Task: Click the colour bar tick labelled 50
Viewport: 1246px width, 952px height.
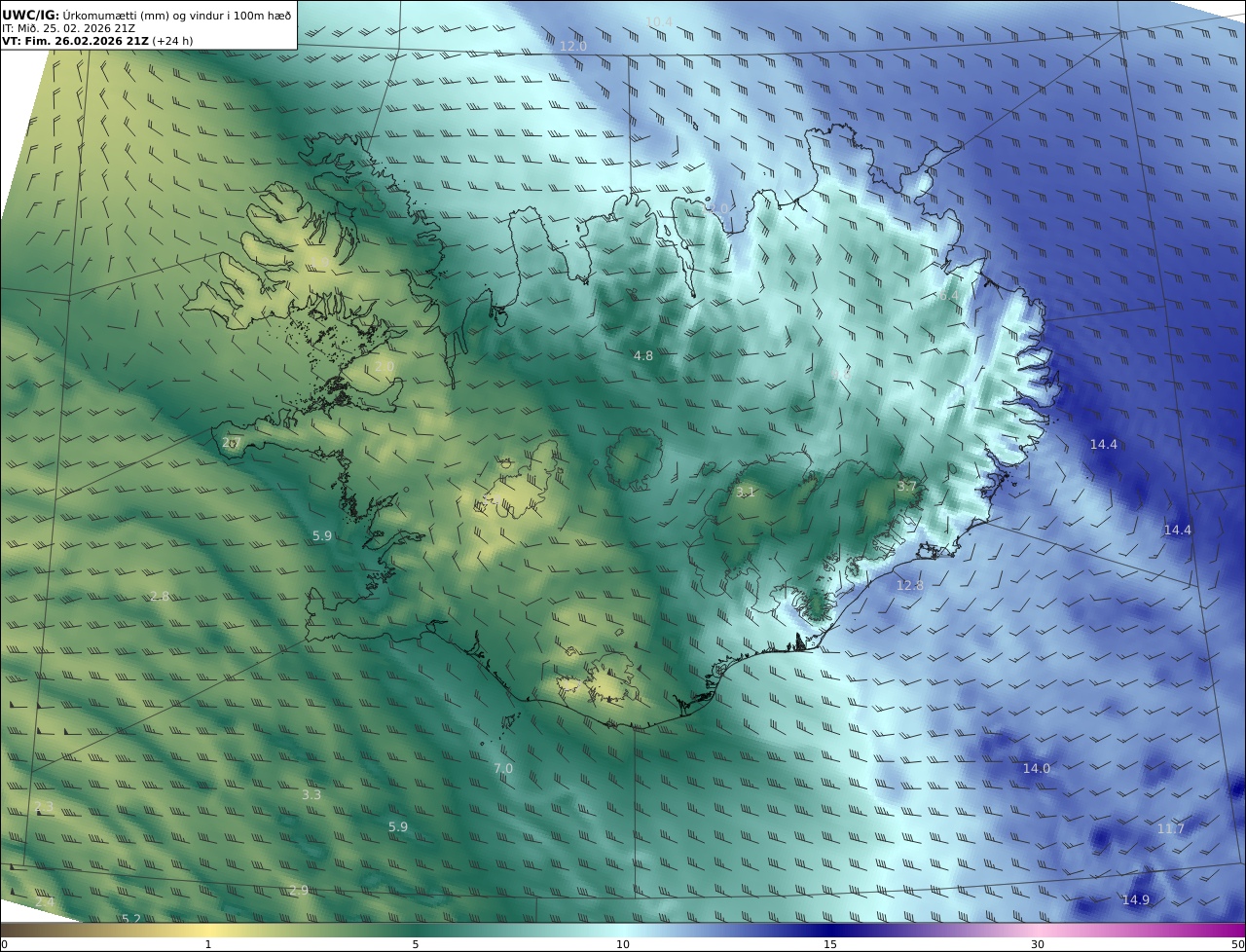Action: pos(1238,944)
